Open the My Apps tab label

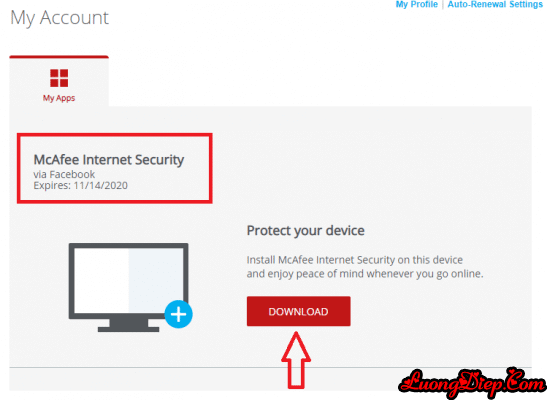click(x=59, y=98)
